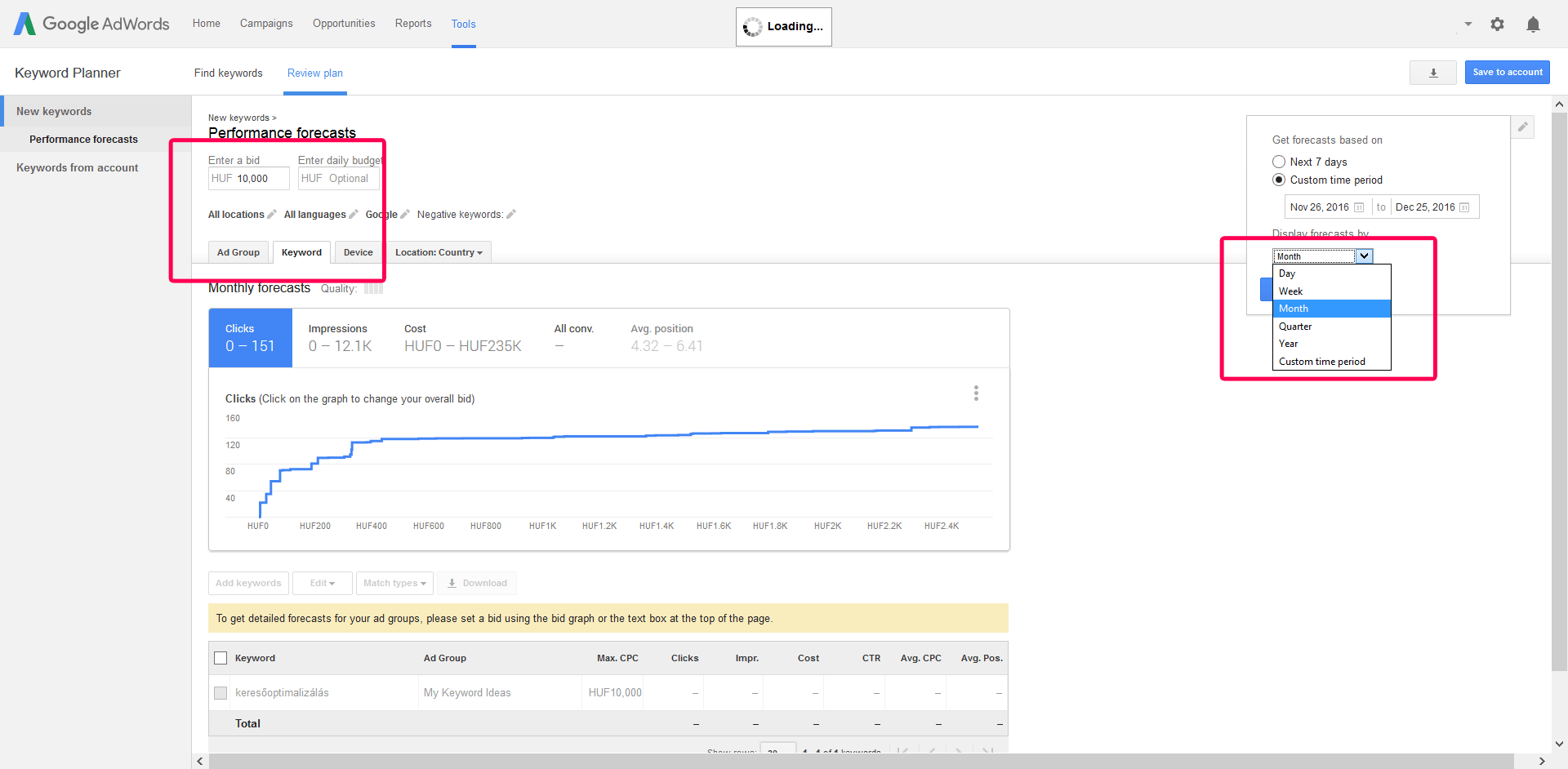Open the Location: Country dropdown

tap(439, 252)
